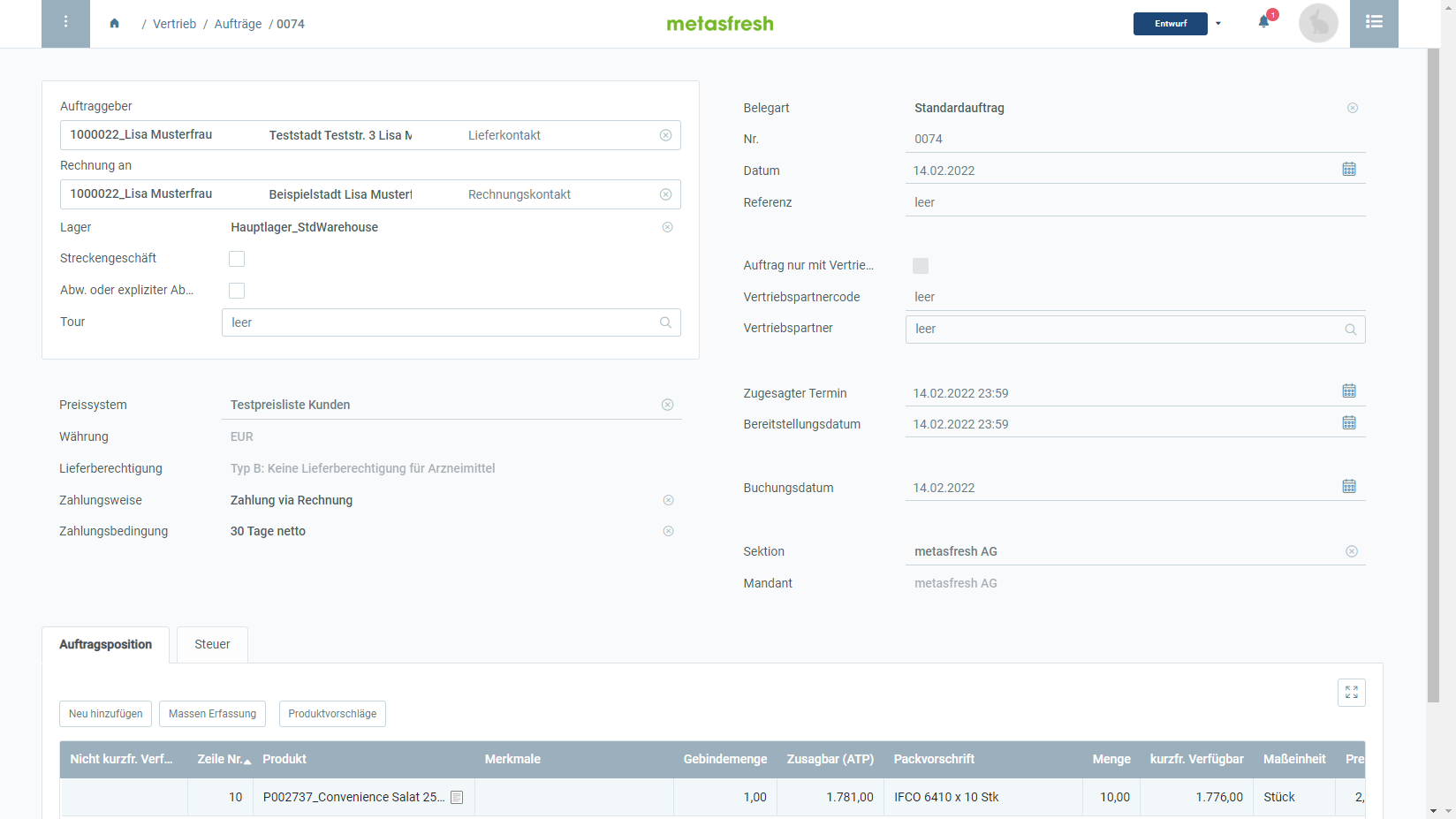The image size is (1456, 819).
Task: Click the Produktvorschläge button
Action: point(332,714)
